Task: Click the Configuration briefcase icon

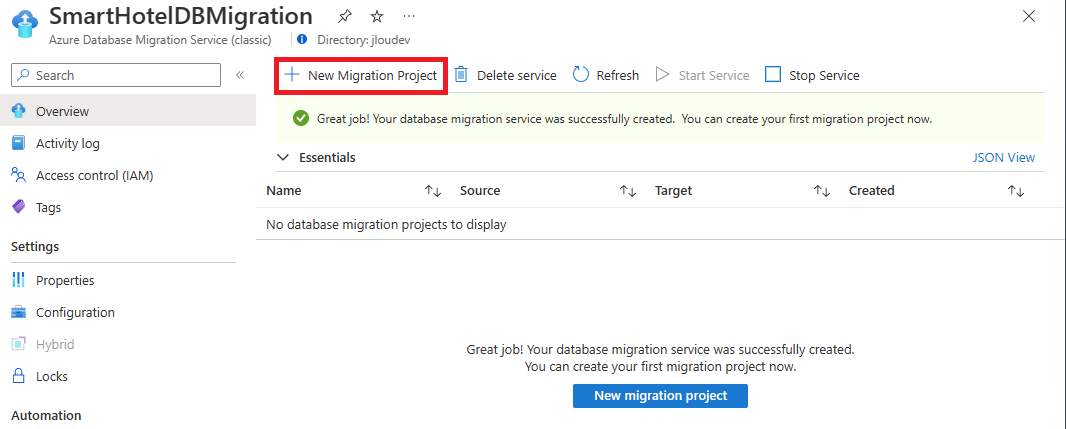Action: (x=19, y=313)
